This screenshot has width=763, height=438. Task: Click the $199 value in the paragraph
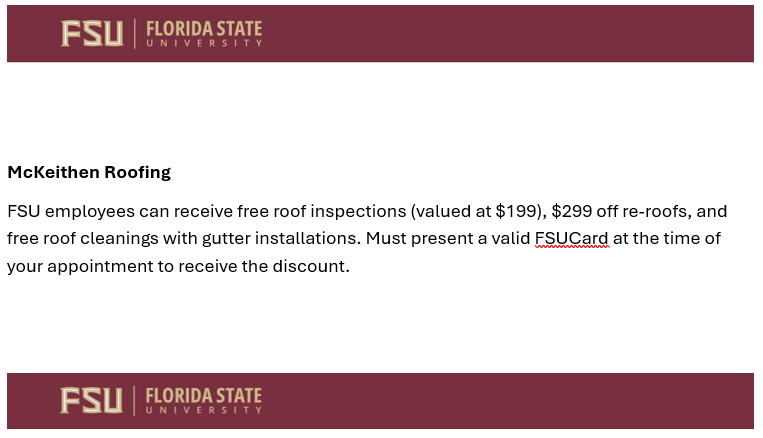pyautogui.click(x=518, y=212)
